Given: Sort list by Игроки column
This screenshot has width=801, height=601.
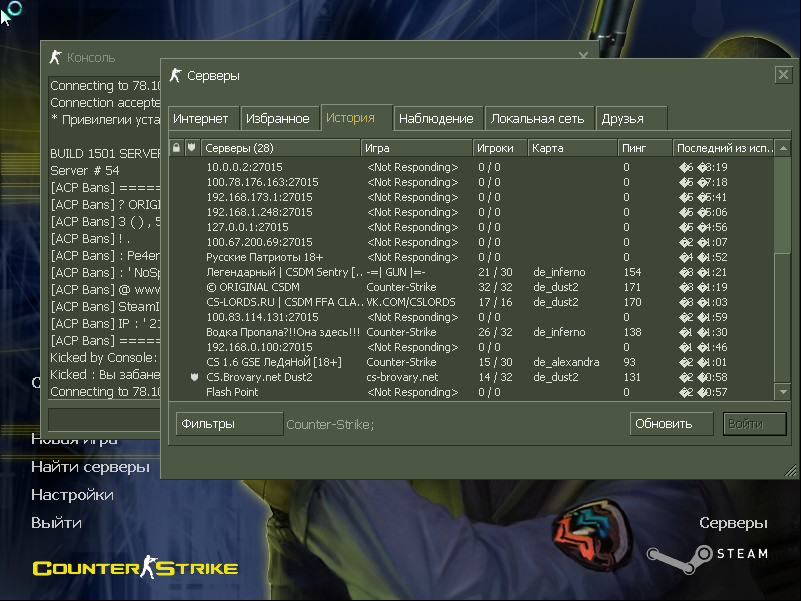Looking at the screenshot, I should (500, 148).
